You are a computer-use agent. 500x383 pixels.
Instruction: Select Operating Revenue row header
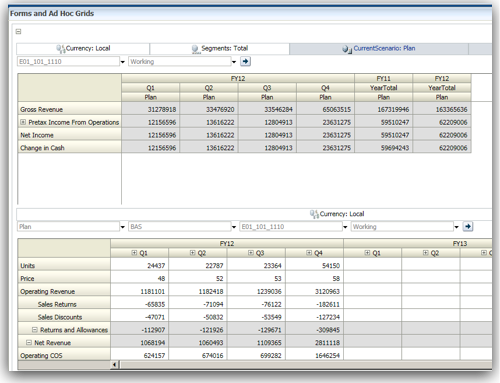pos(64,291)
